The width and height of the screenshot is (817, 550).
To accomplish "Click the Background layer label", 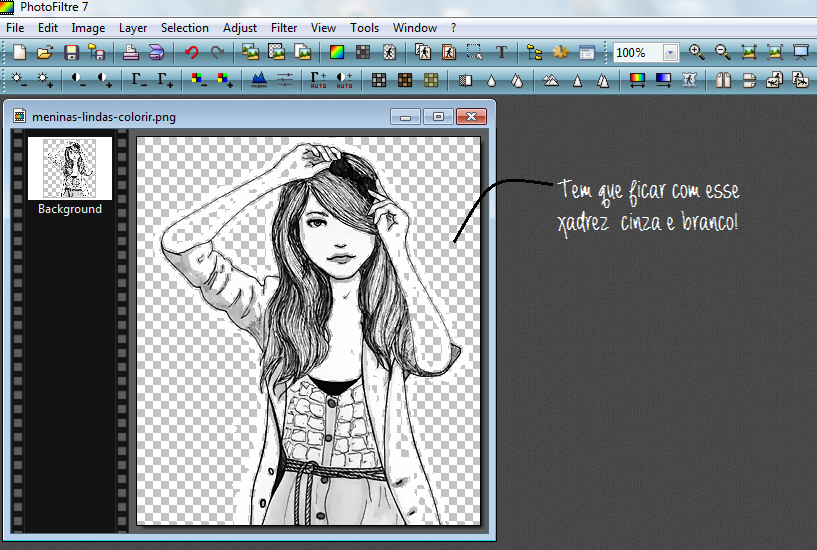I will point(70,209).
